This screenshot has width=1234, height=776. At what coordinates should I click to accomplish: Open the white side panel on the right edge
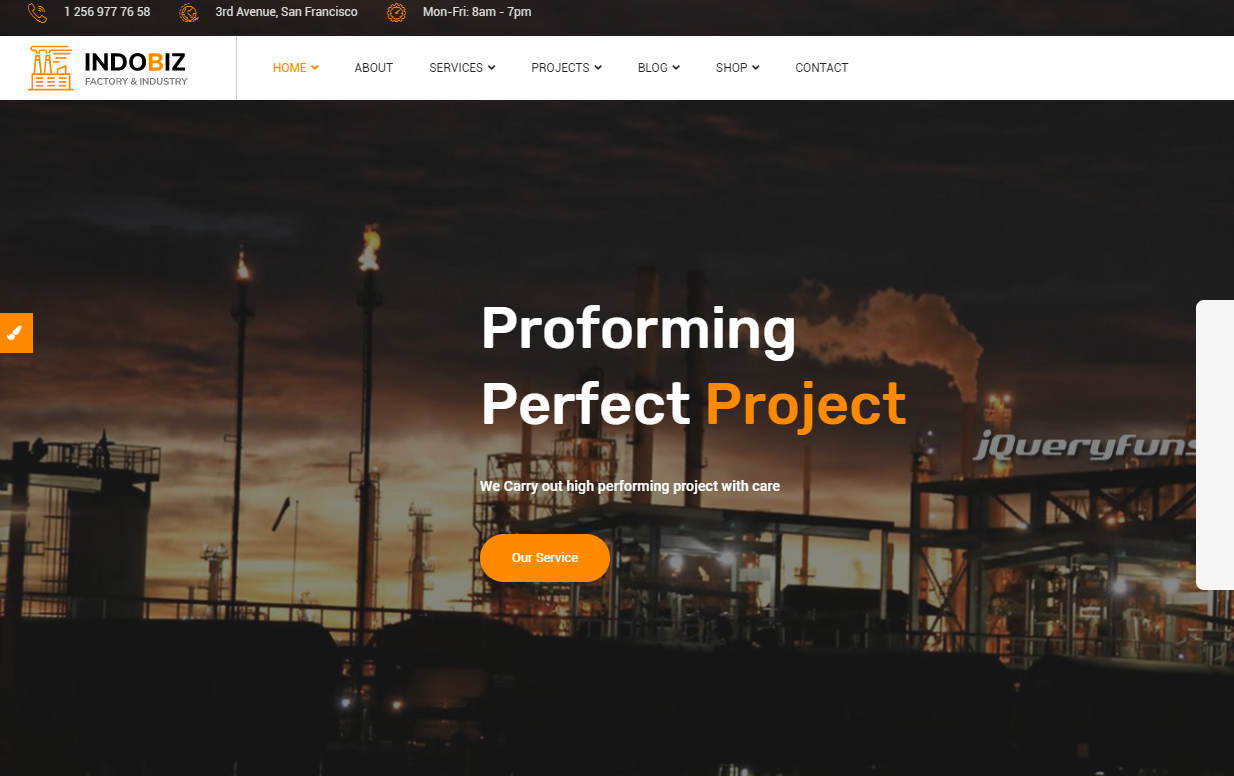(x=1215, y=445)
